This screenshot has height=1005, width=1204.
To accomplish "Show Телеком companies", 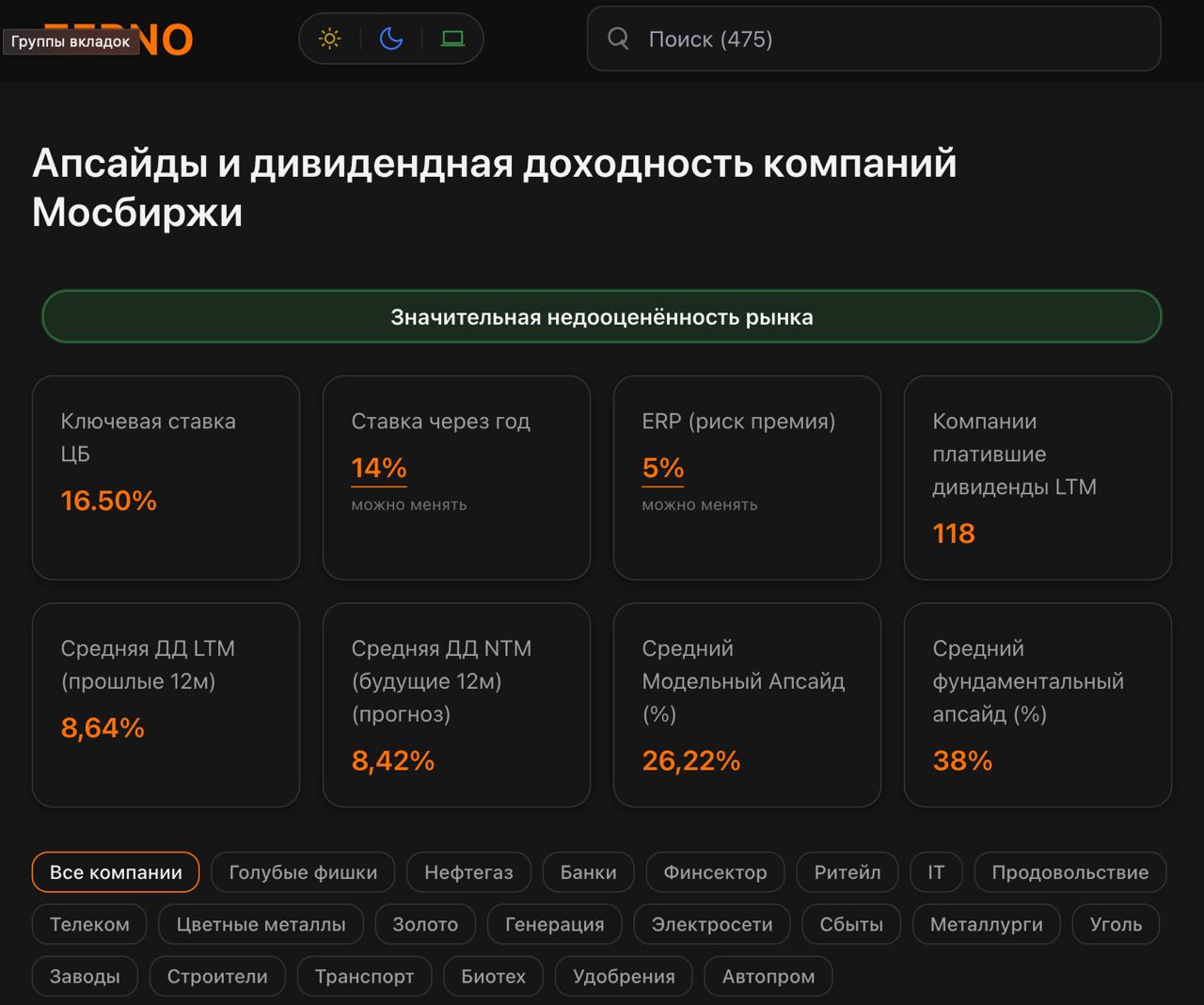I will click(x=89, y=924).
